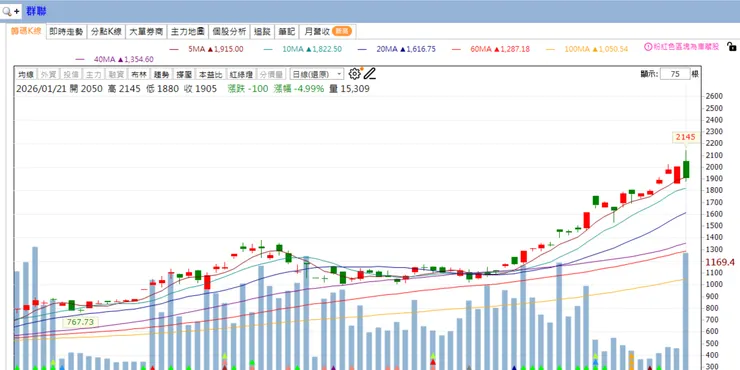The image size is (740, 370).
Task: Toggle the 撐壓 support-resistance overlay
Action: click(184, 74)
